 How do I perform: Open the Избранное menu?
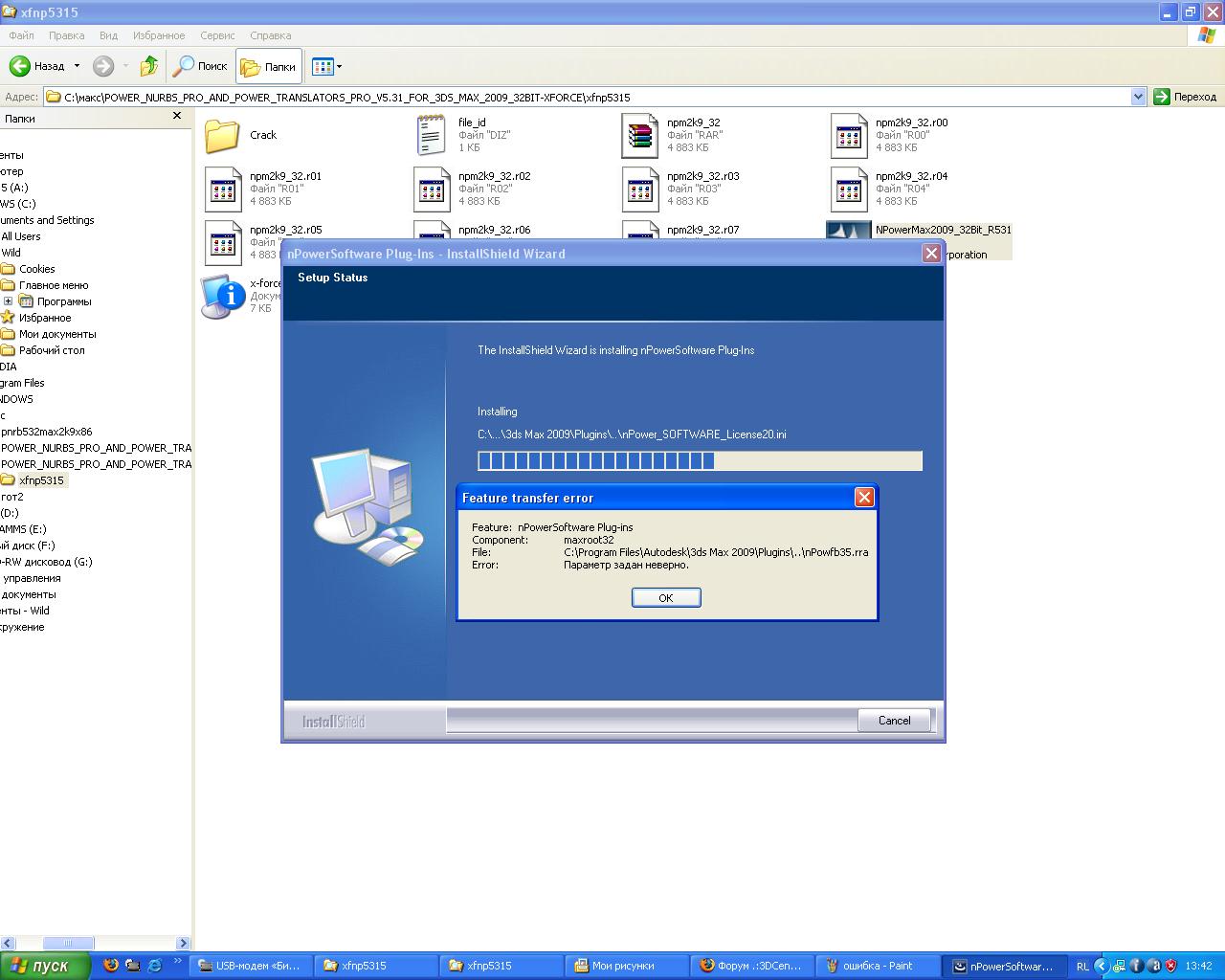pos(159,35)
